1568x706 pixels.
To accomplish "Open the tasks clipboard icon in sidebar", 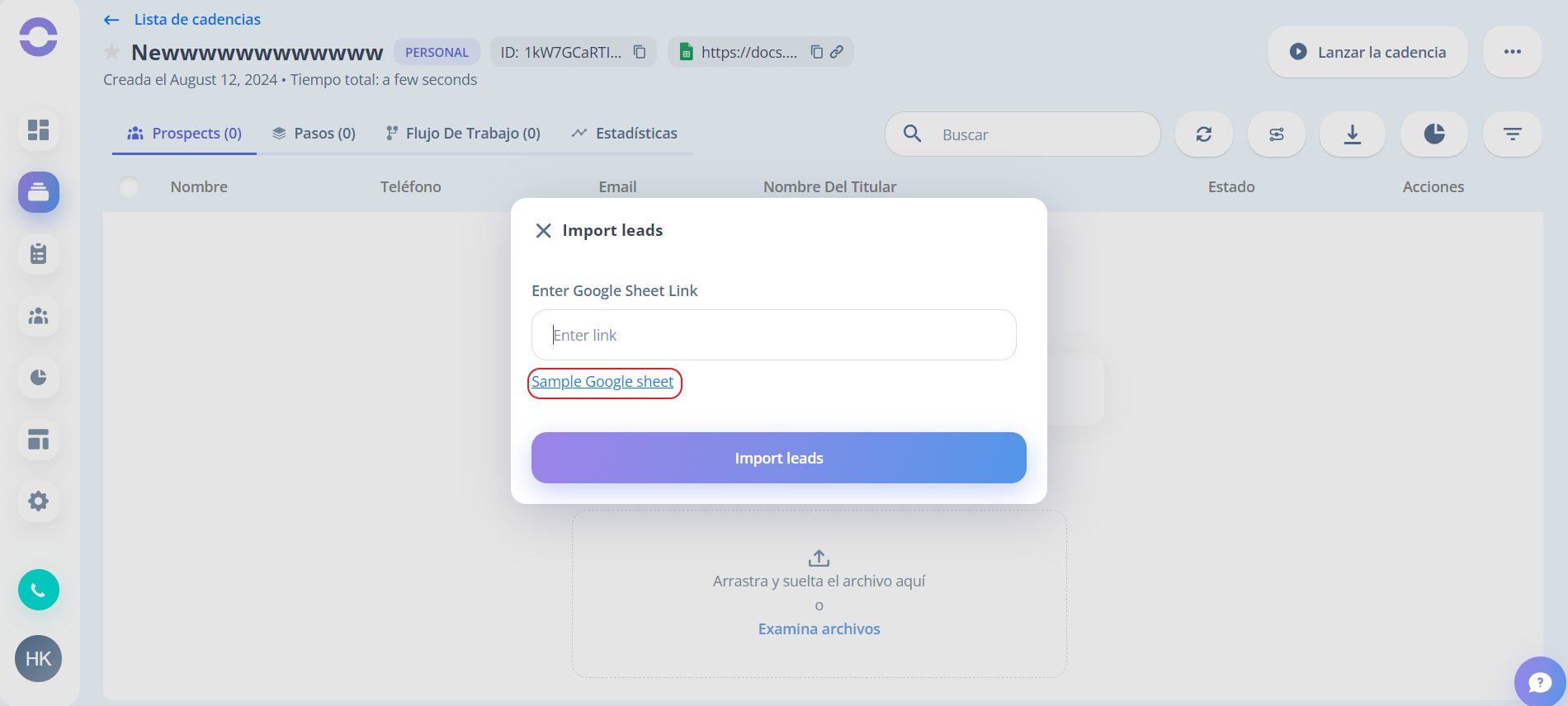I will (x=39, y=254).
